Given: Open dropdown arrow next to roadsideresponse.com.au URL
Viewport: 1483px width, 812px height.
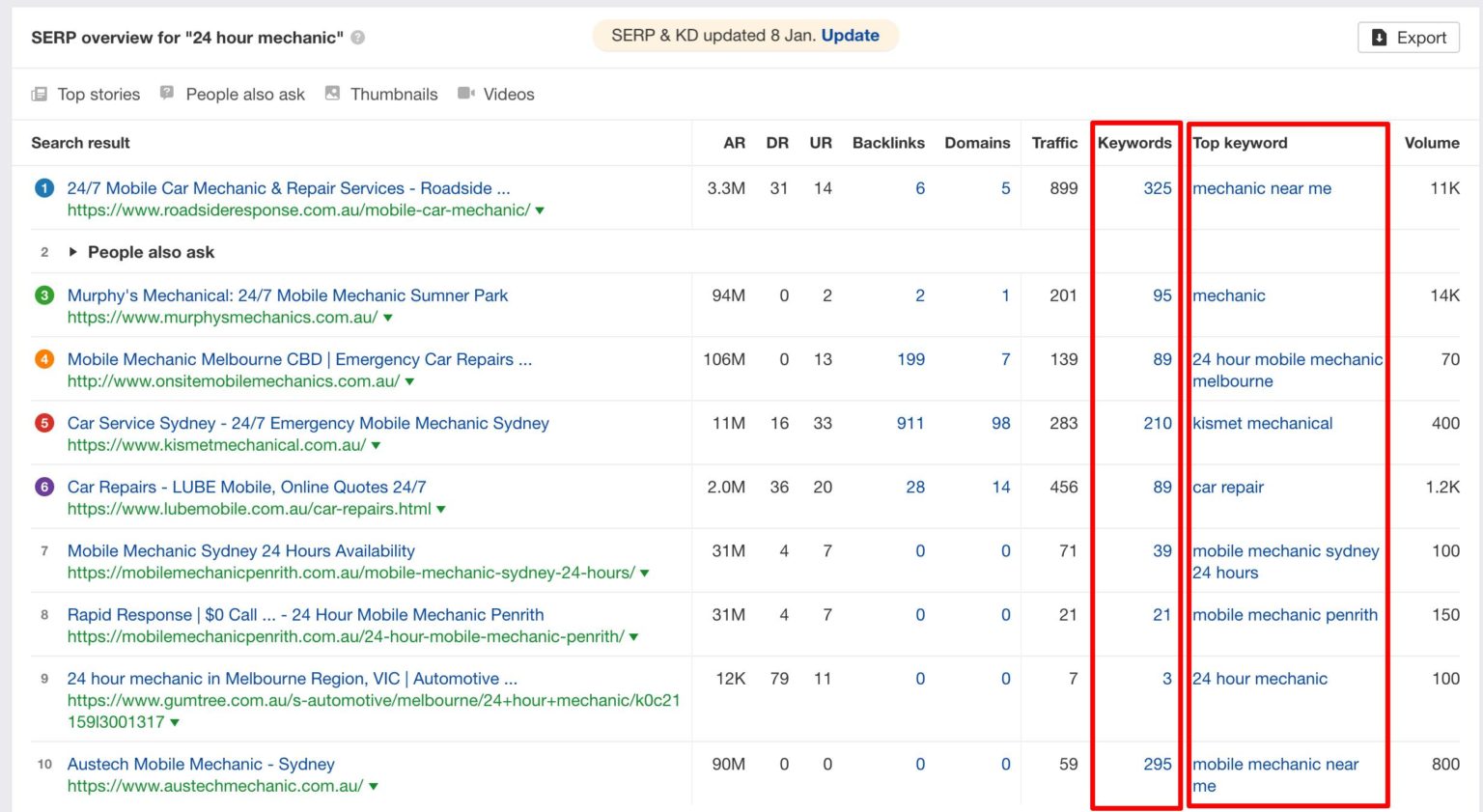Looking at the screenshot, I should pyautogui.click(x=540, y=210).
